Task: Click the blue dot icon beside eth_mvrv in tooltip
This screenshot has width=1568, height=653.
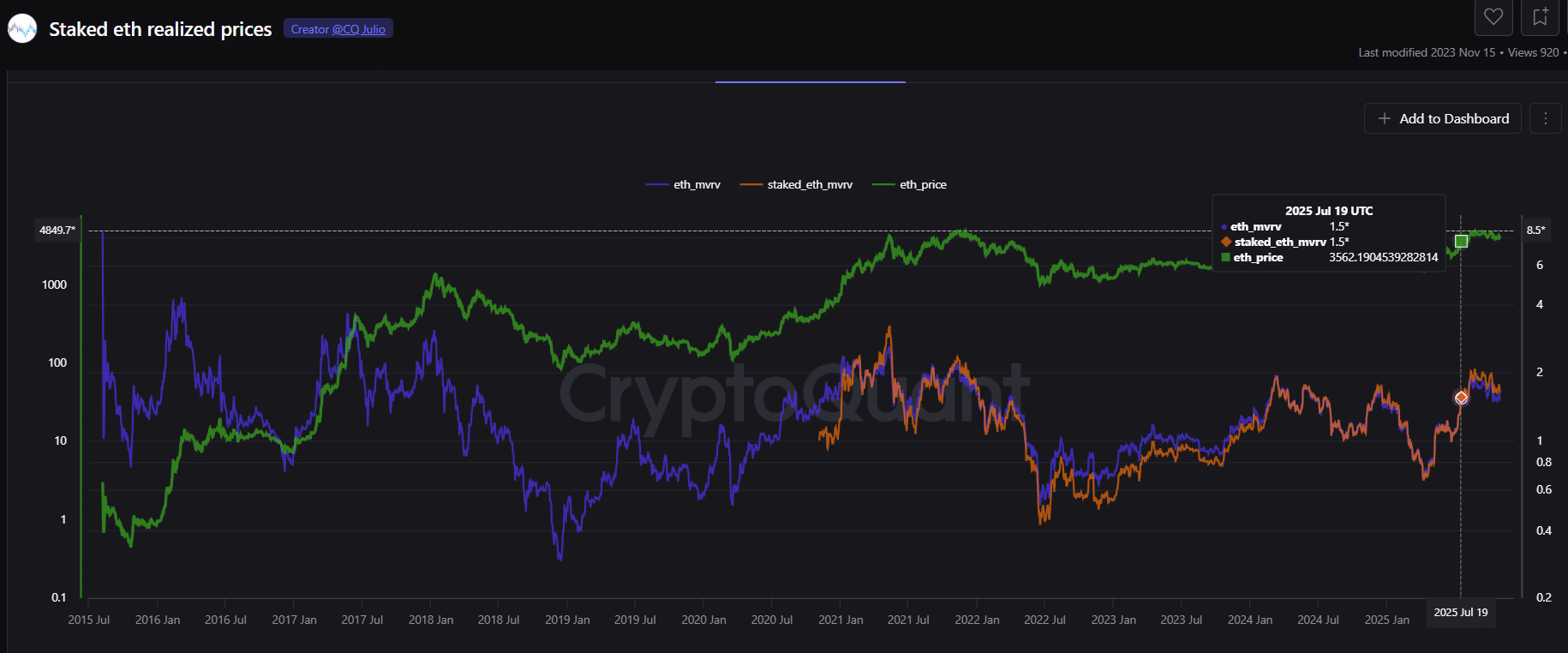Action: pyautogui.click(x=1224, y=226)
